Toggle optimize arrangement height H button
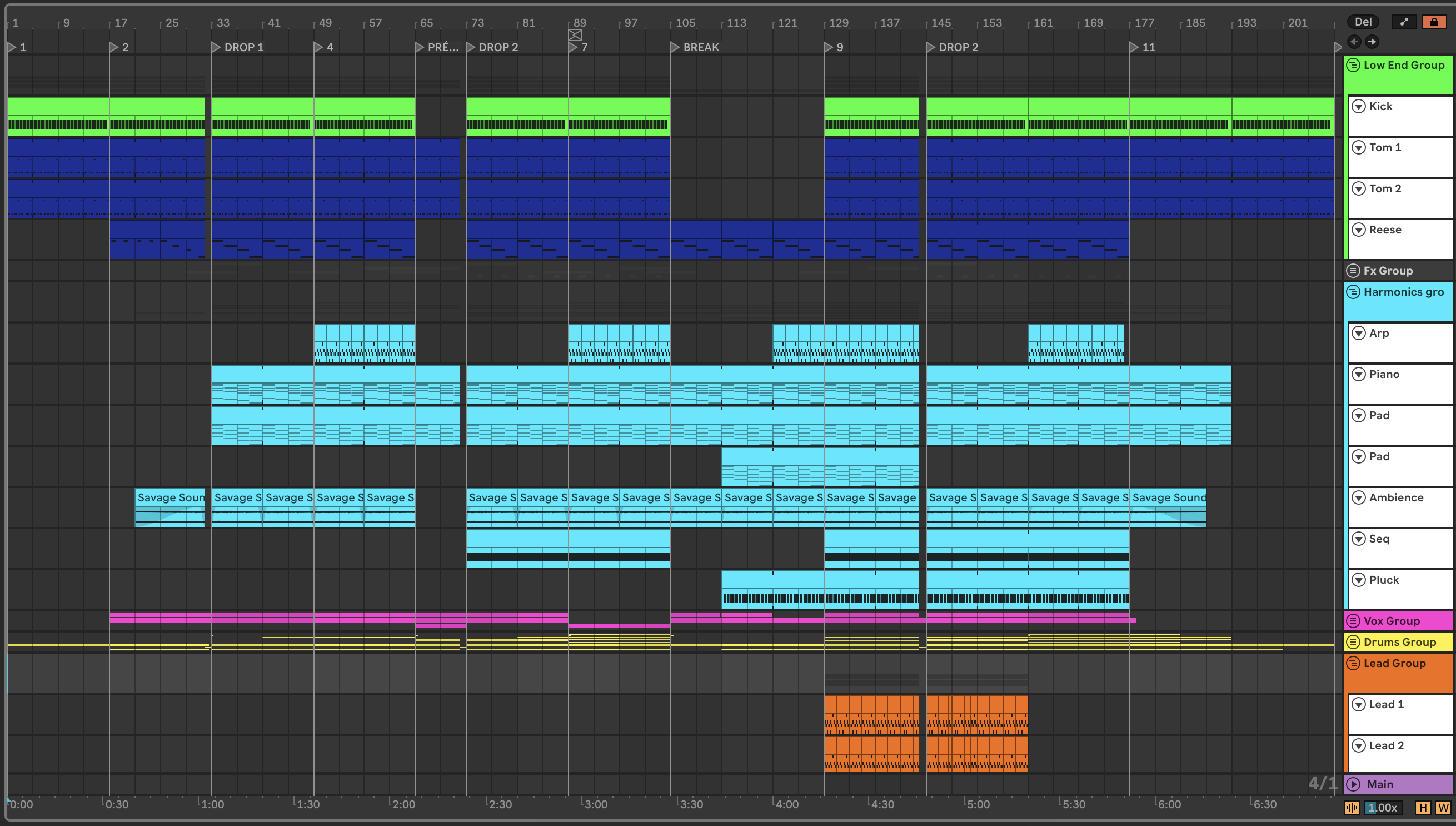 tap(1423, 807)
